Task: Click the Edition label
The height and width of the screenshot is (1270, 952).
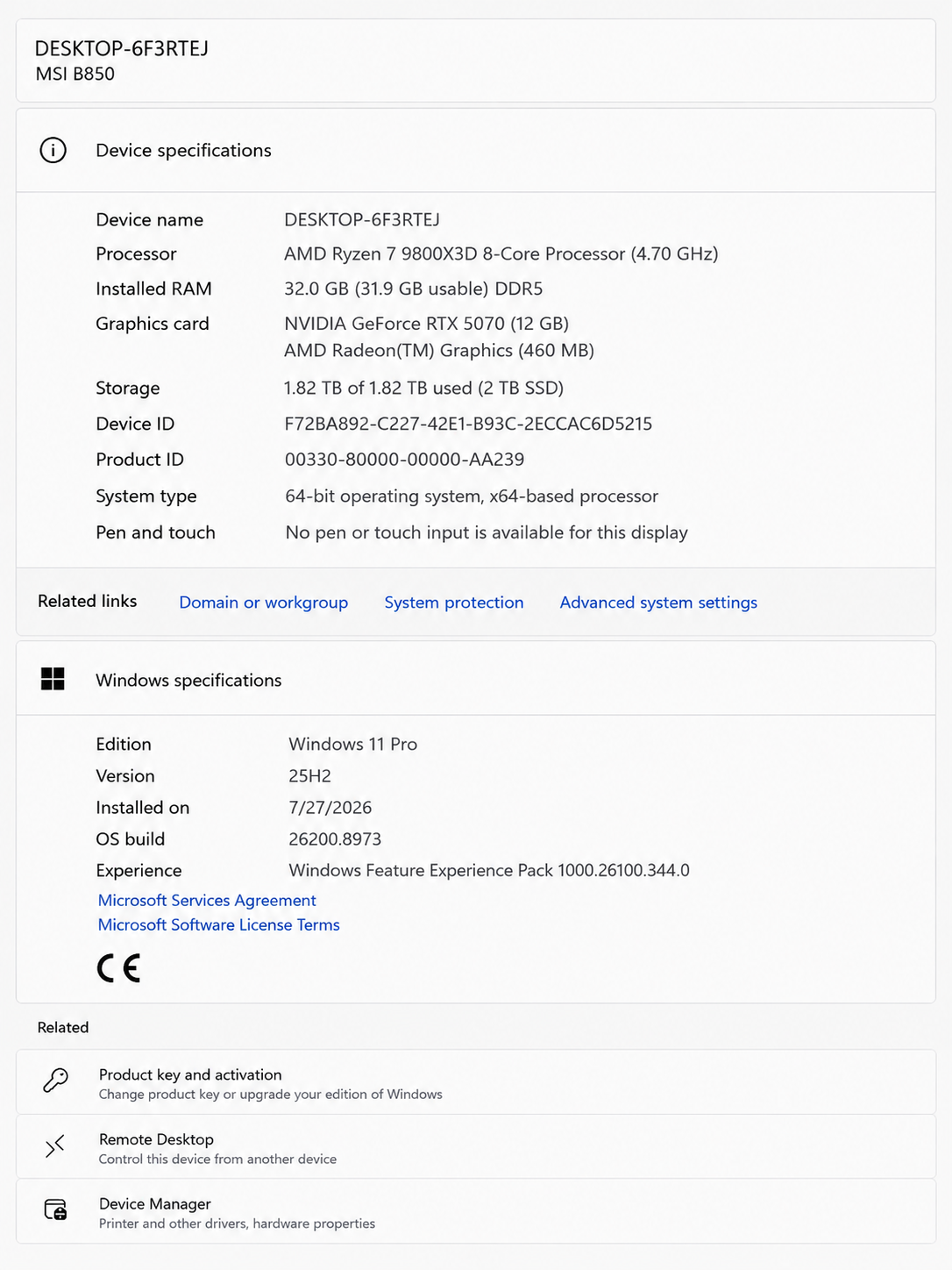Action: 124,745
